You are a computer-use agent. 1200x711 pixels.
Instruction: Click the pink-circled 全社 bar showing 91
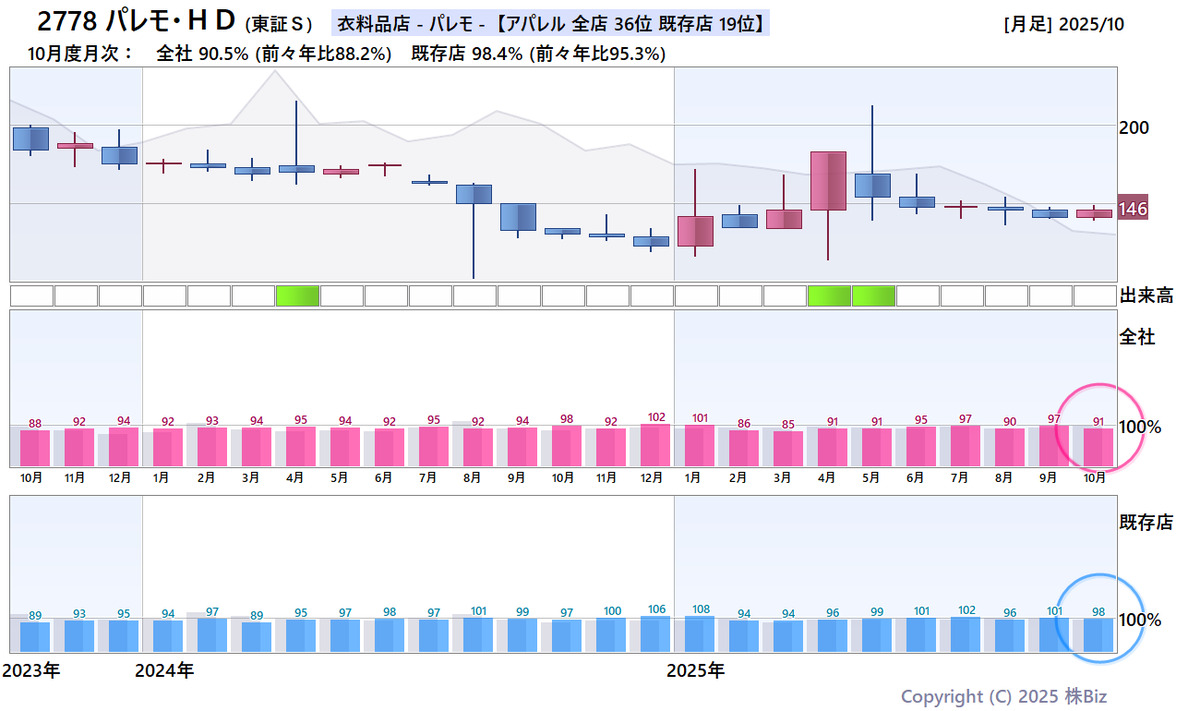point(1097,447)
